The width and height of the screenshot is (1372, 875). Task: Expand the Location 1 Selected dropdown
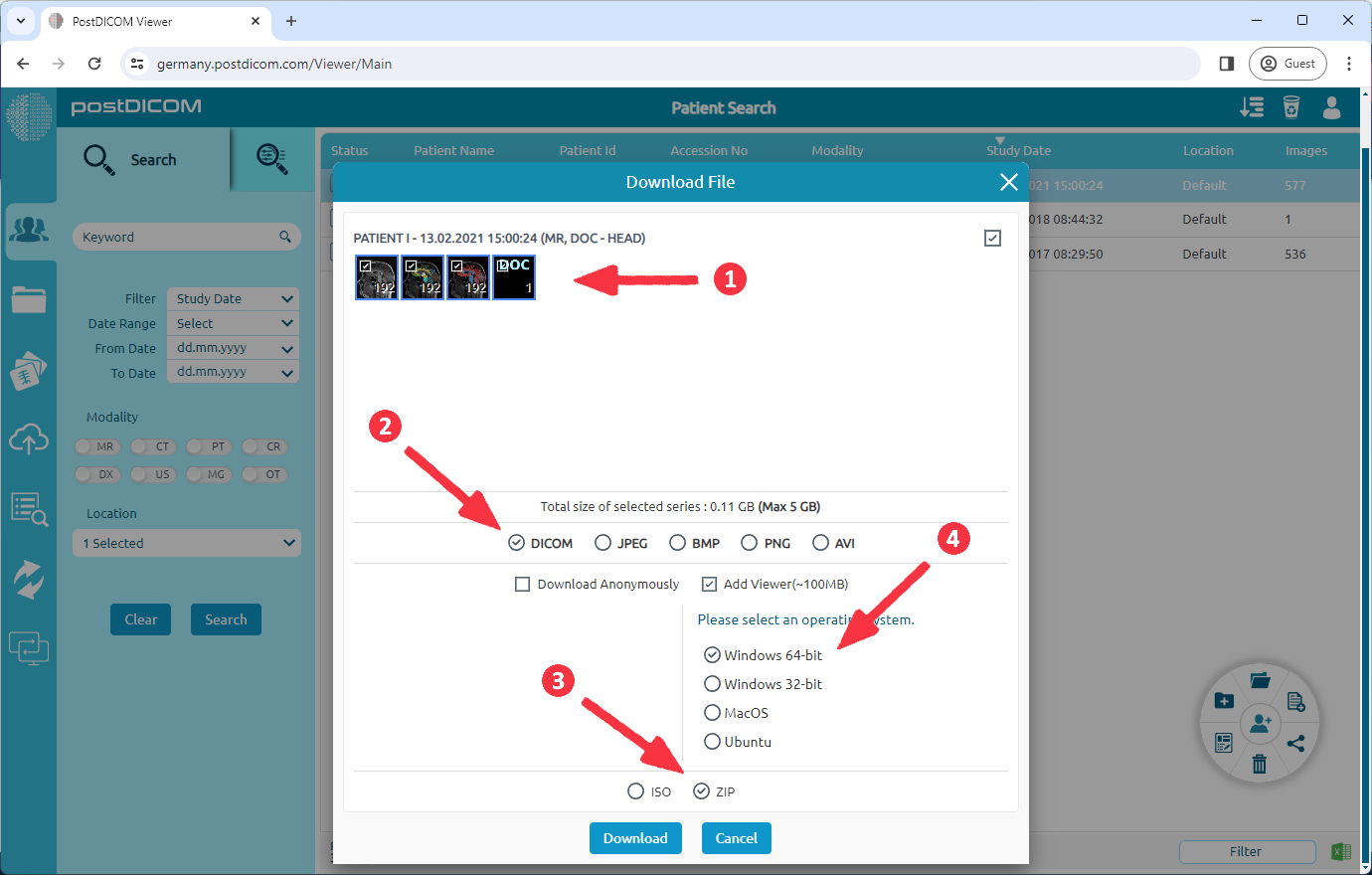187,544
